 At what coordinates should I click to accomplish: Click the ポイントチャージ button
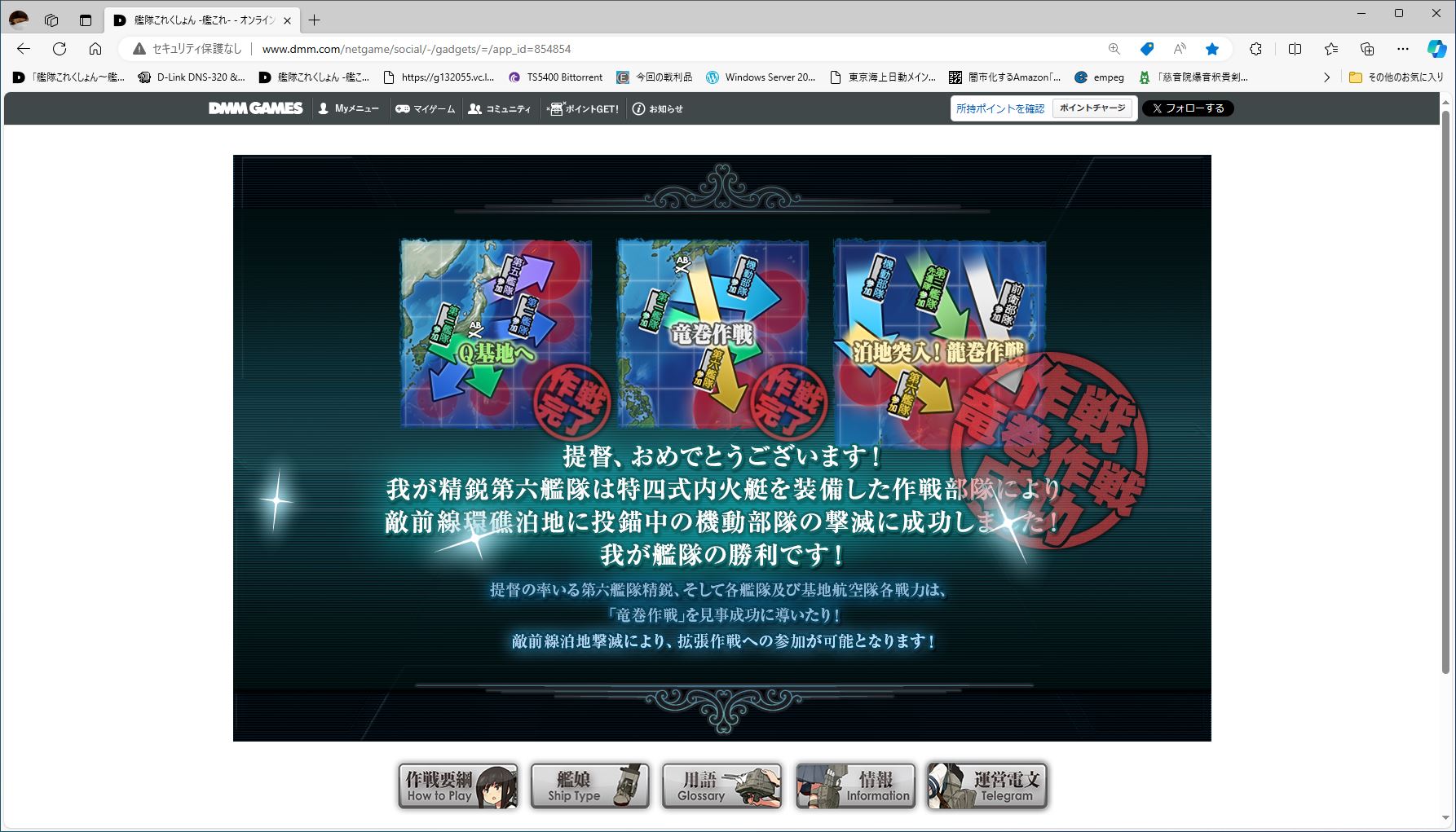pyautogui.click(x=1092, y=108)
